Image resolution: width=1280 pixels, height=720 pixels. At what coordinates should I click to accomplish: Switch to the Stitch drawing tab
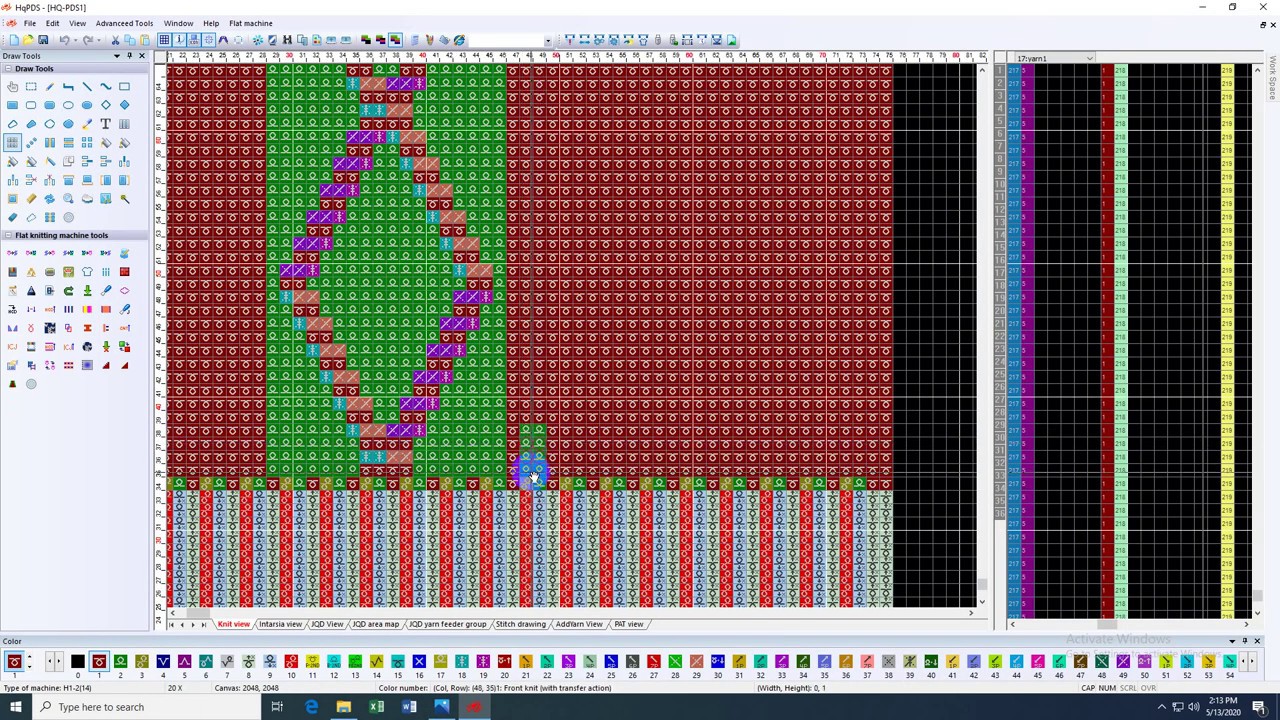pyautogui.click(x=520, y=624)
